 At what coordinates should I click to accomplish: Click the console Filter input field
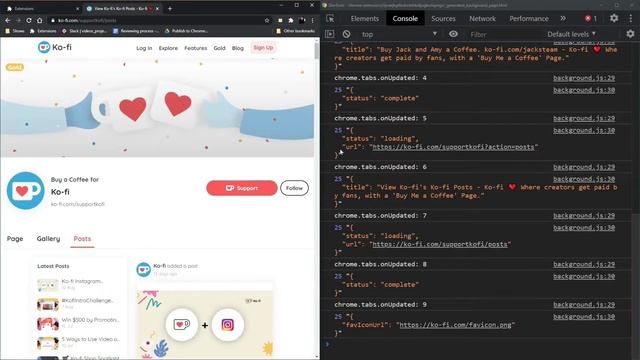[x=504, y=35]
